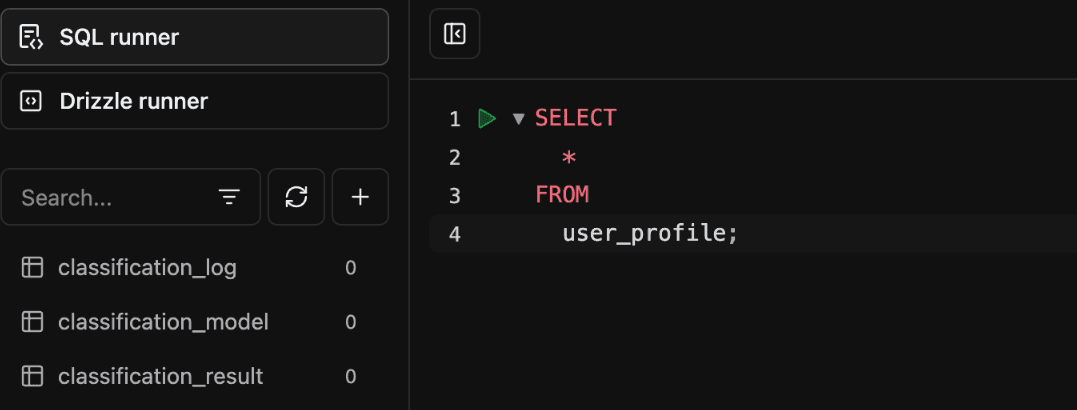Open the classification_model table
1077x410 pixels.
pyautogui.click(x=189, y=321)
